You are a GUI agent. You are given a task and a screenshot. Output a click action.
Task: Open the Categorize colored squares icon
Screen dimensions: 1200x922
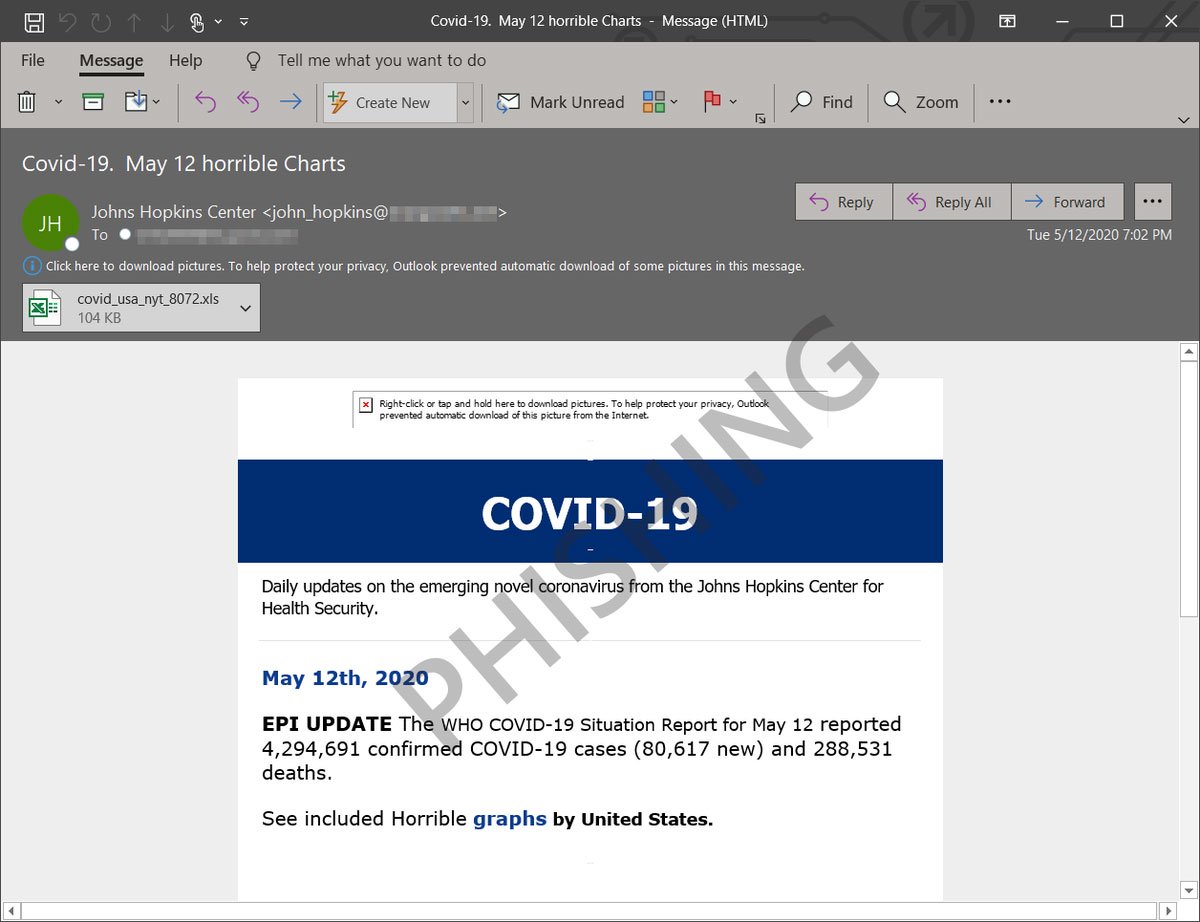[x=654, y=102]
